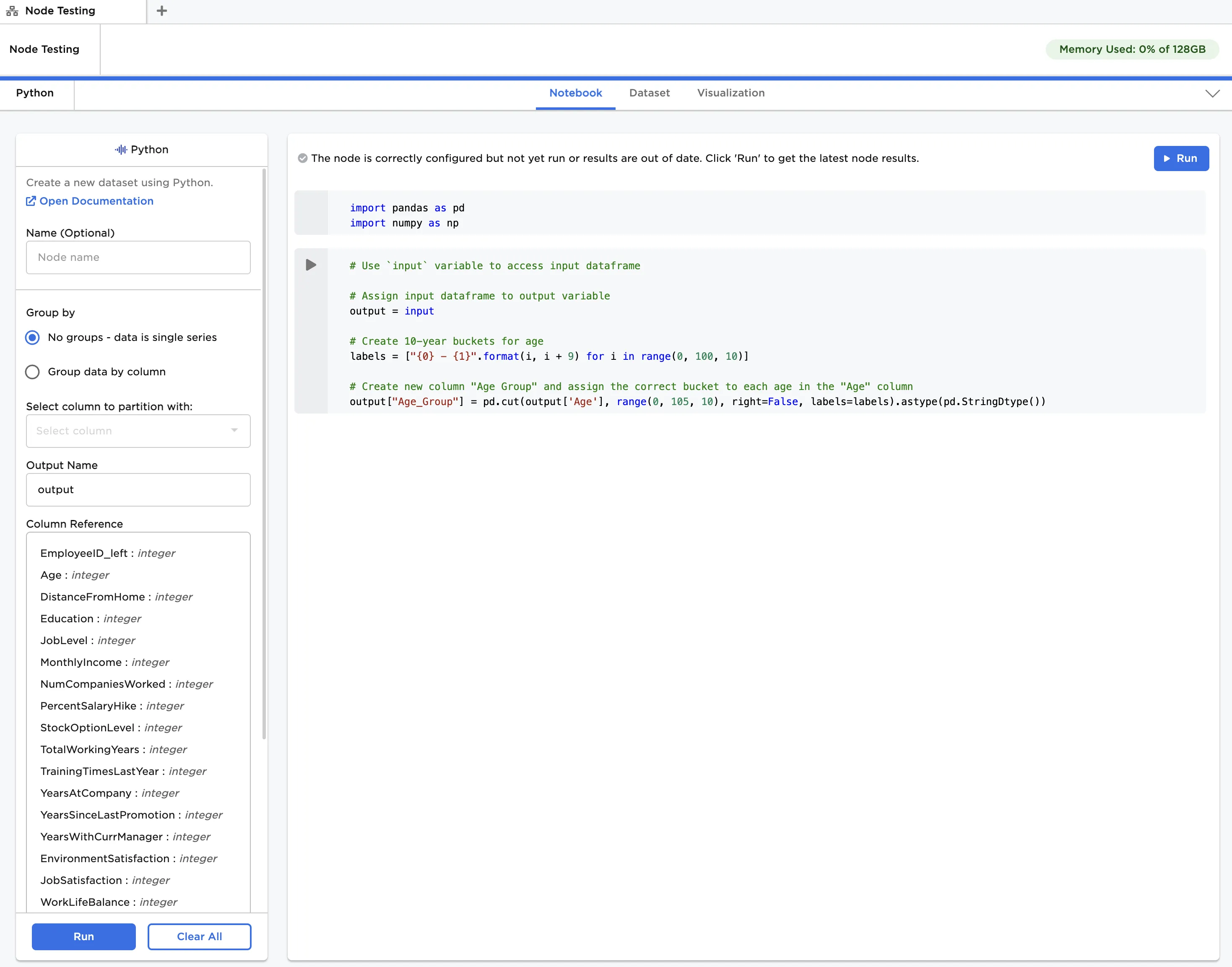Image resolution: width=1232 pixels, height=967 pixels.
Task: Click the external link icon beside Open Documentation
Action: [x=31, y=201]
